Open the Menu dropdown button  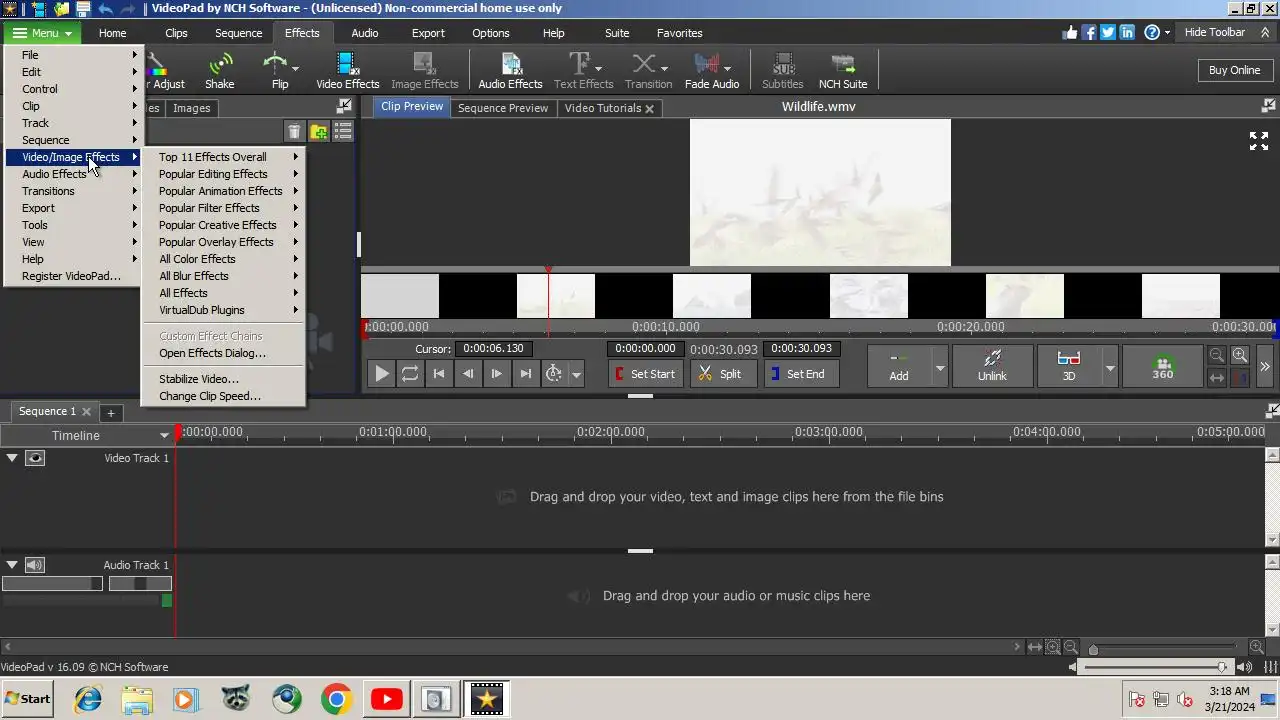tap(40, 33)
